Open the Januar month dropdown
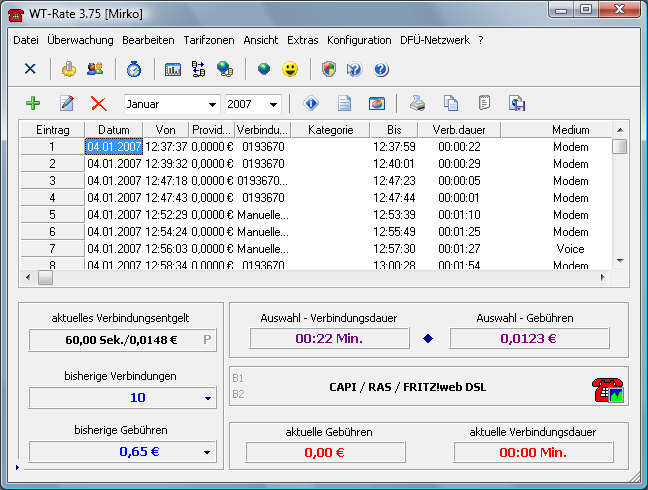The height and width of the screenshot is (490, 648). 213,105
